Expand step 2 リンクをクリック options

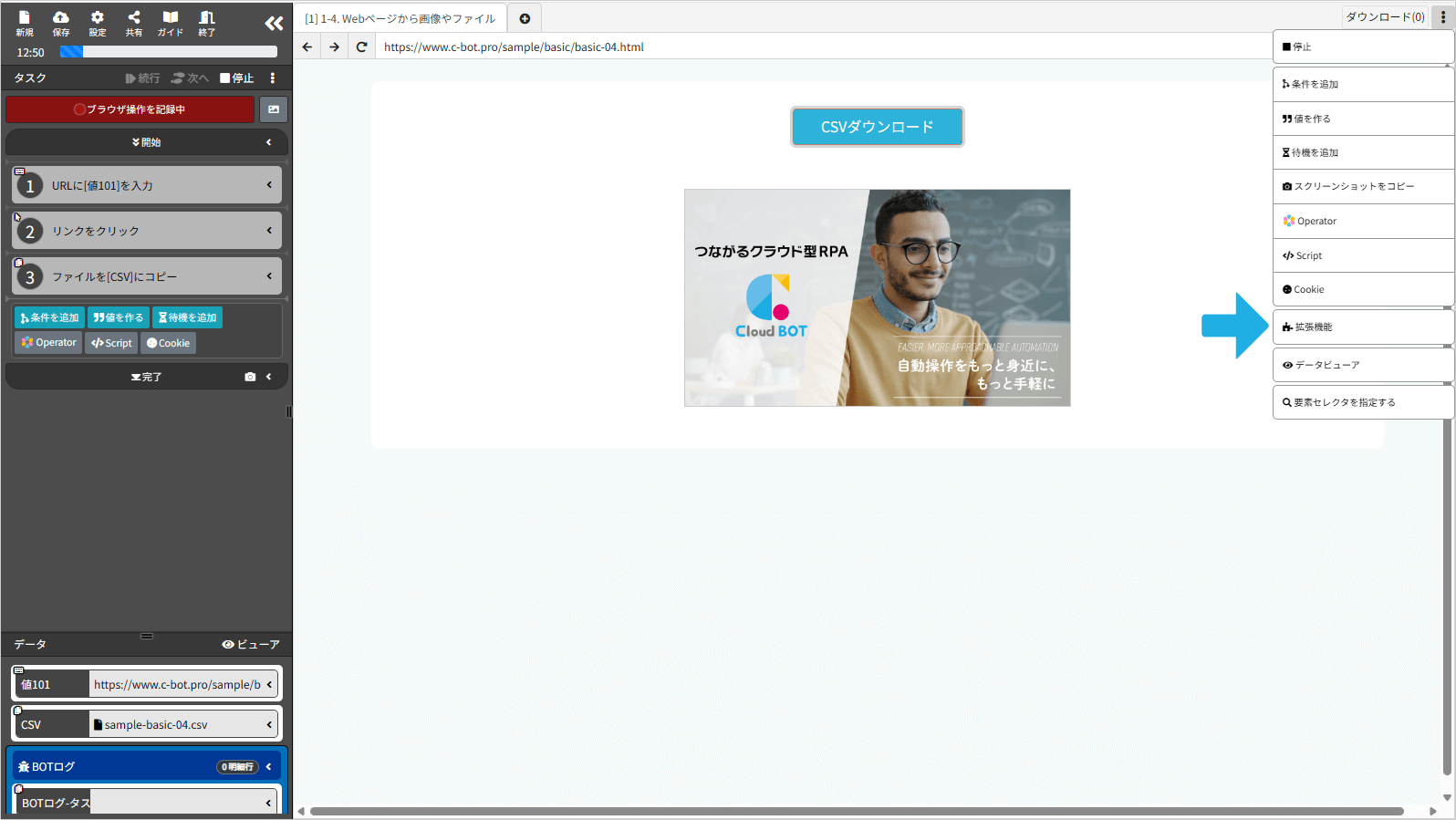point(269,231)
